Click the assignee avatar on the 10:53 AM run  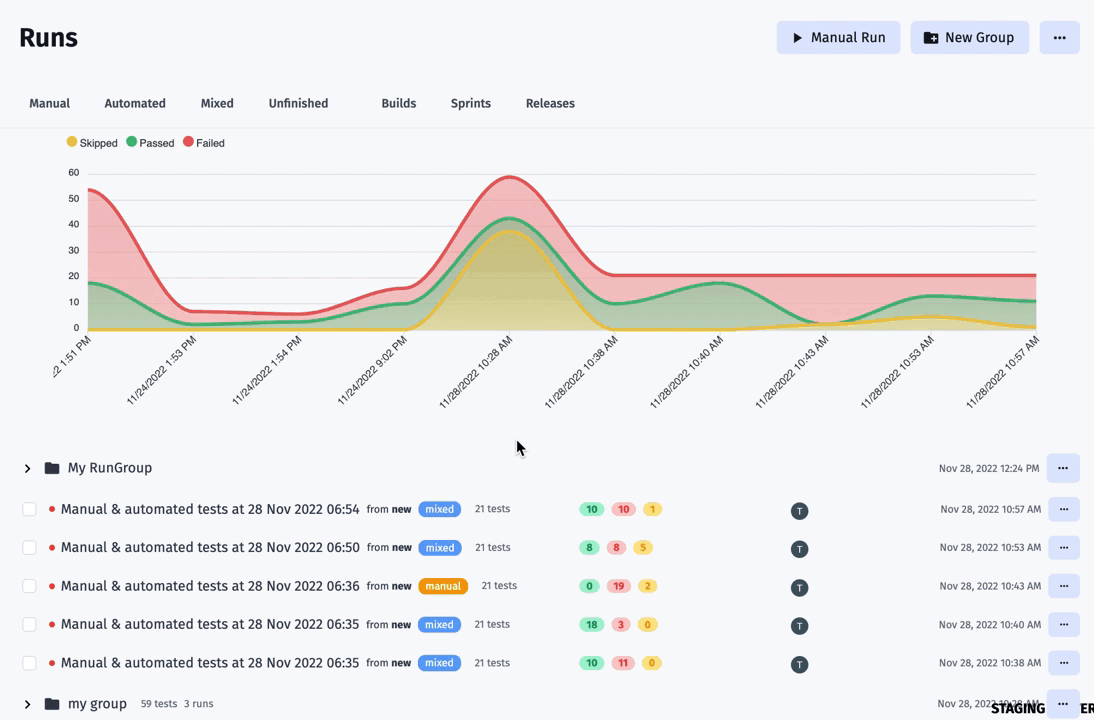coord(800,549)
